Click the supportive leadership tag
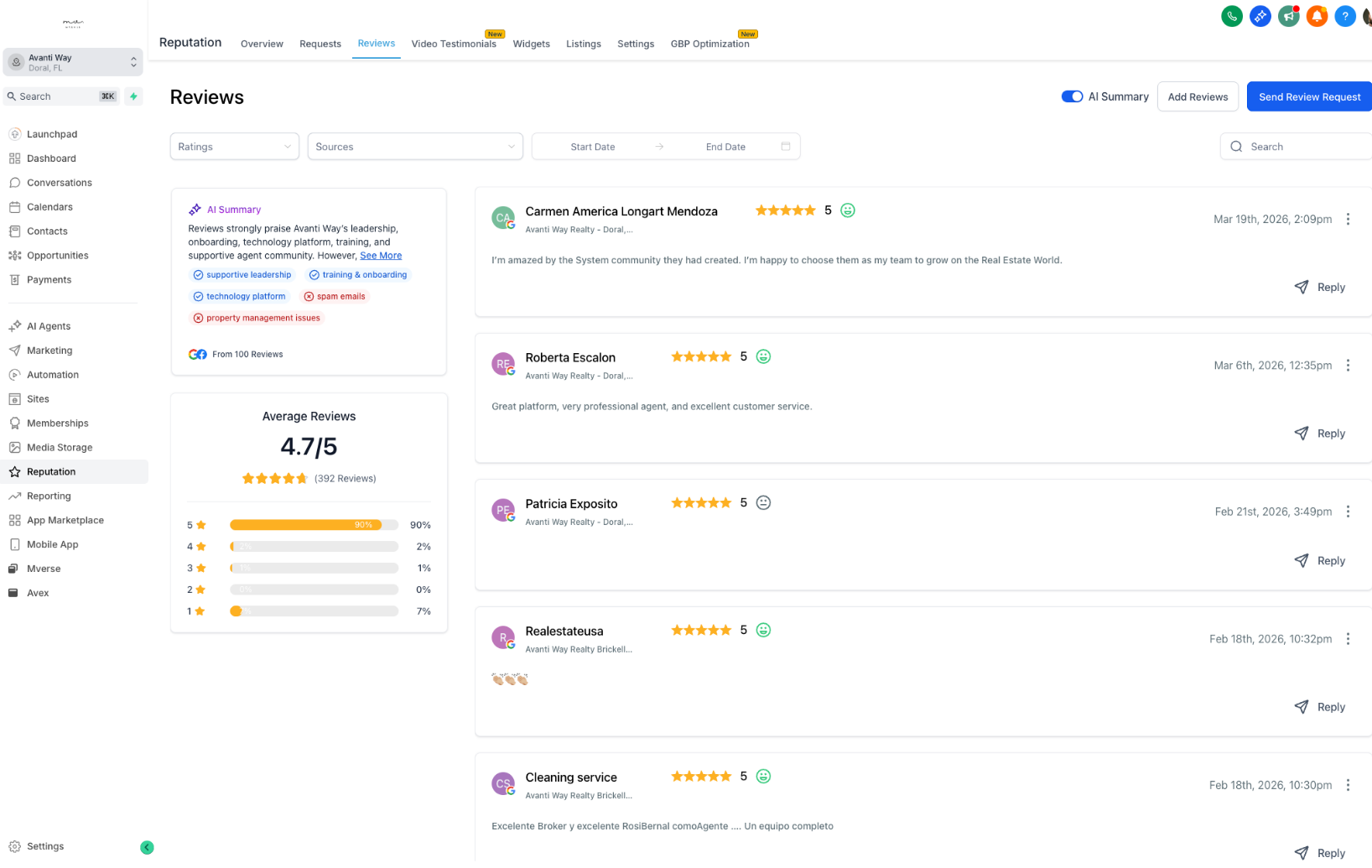The height and width of the screenshot is (868, 1372). (242, 275)
